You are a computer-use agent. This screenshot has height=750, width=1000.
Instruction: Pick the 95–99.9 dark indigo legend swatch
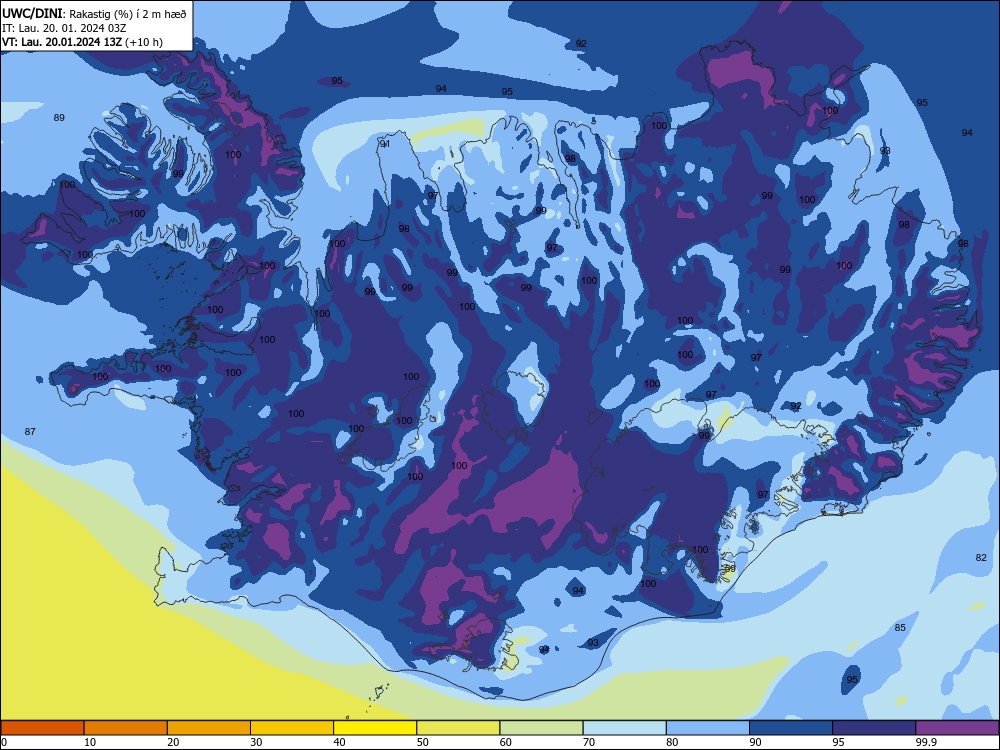(x=874, y=728)
